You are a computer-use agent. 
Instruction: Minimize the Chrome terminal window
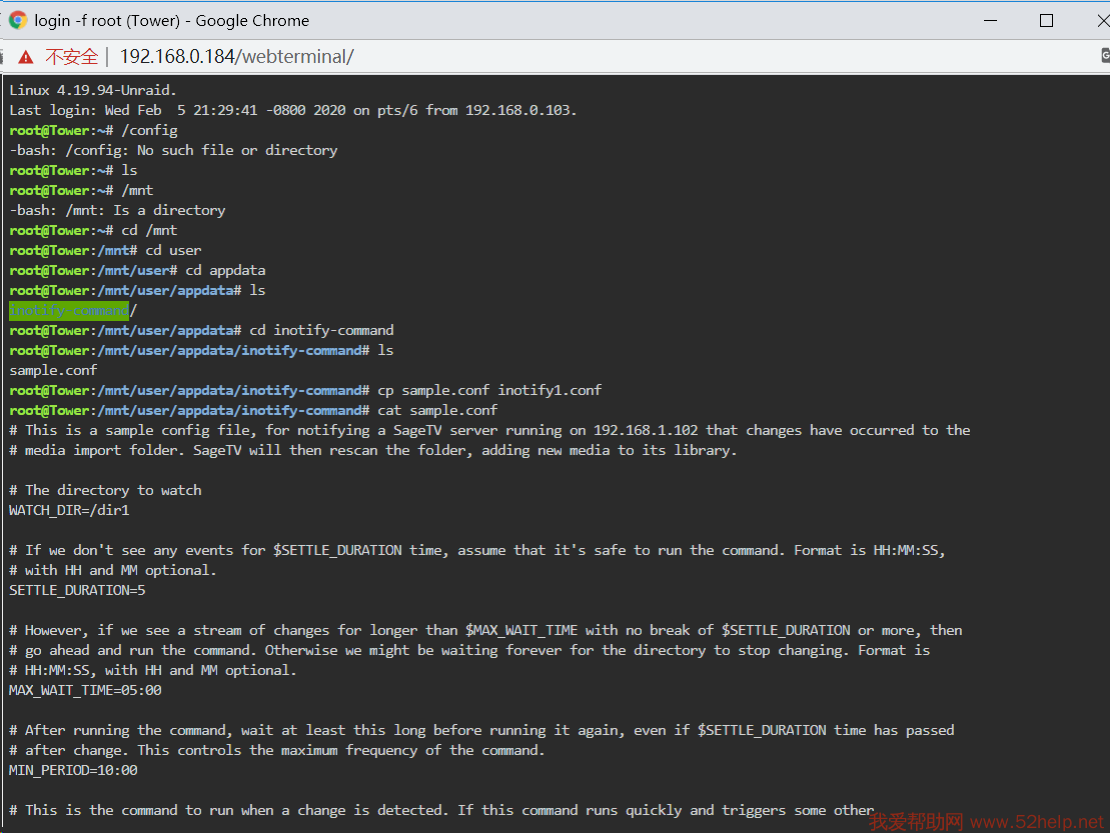pos(990,20)
